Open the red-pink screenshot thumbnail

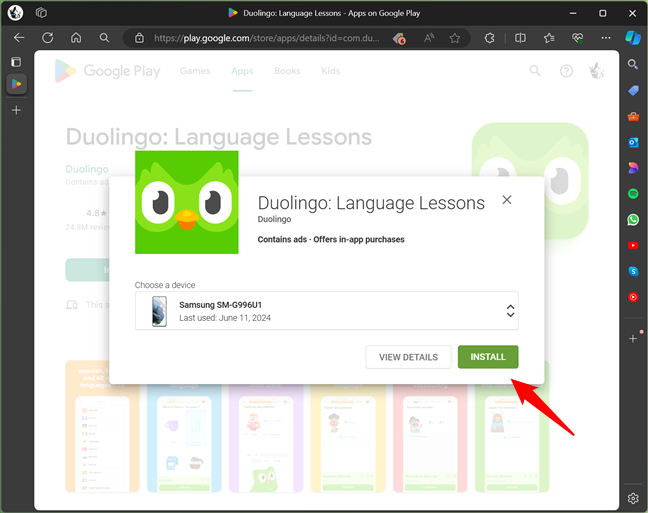(x=430, y=438)
